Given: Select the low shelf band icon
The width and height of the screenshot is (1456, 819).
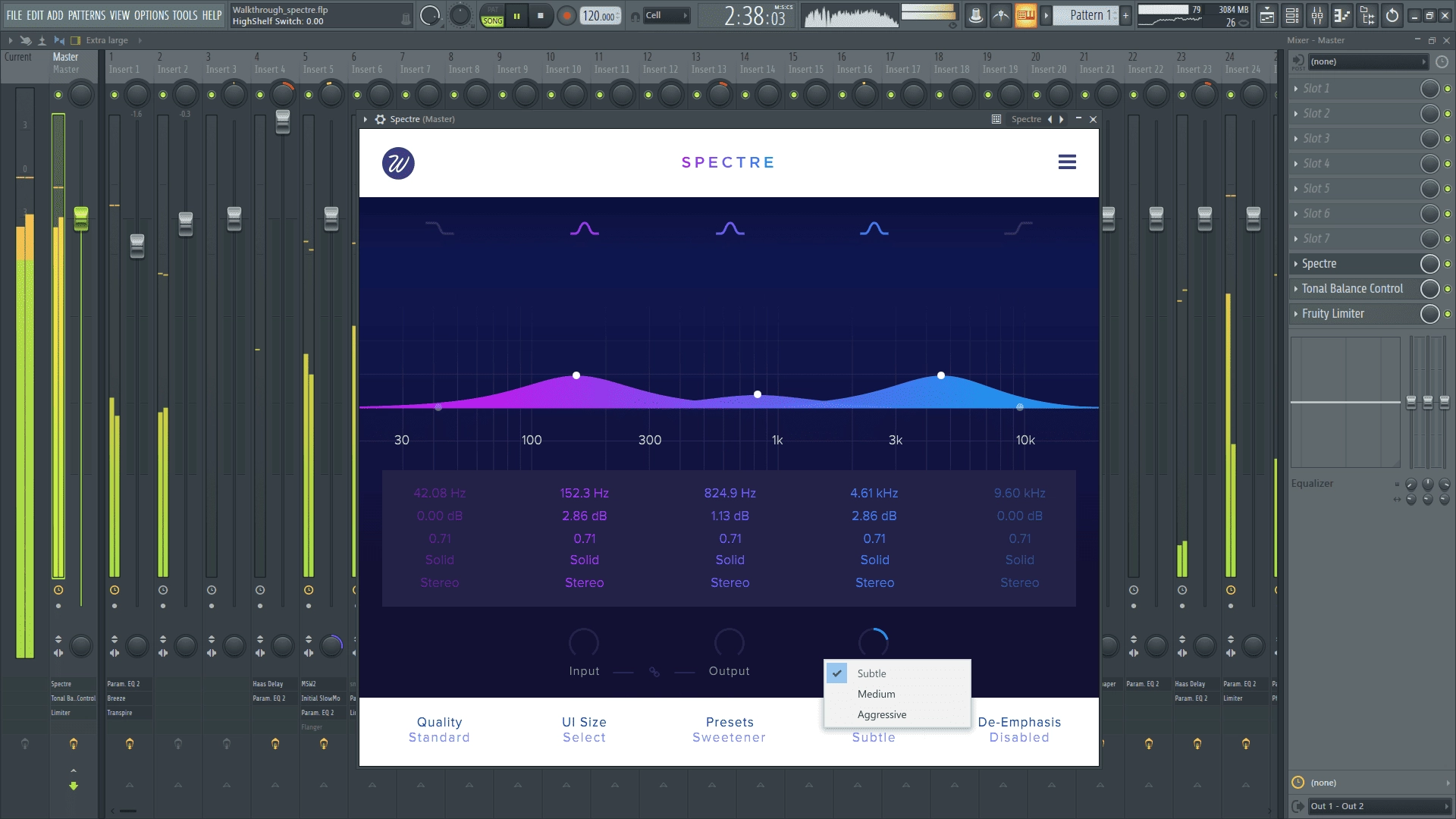Looking at the screenshot, I should (439, 228).
